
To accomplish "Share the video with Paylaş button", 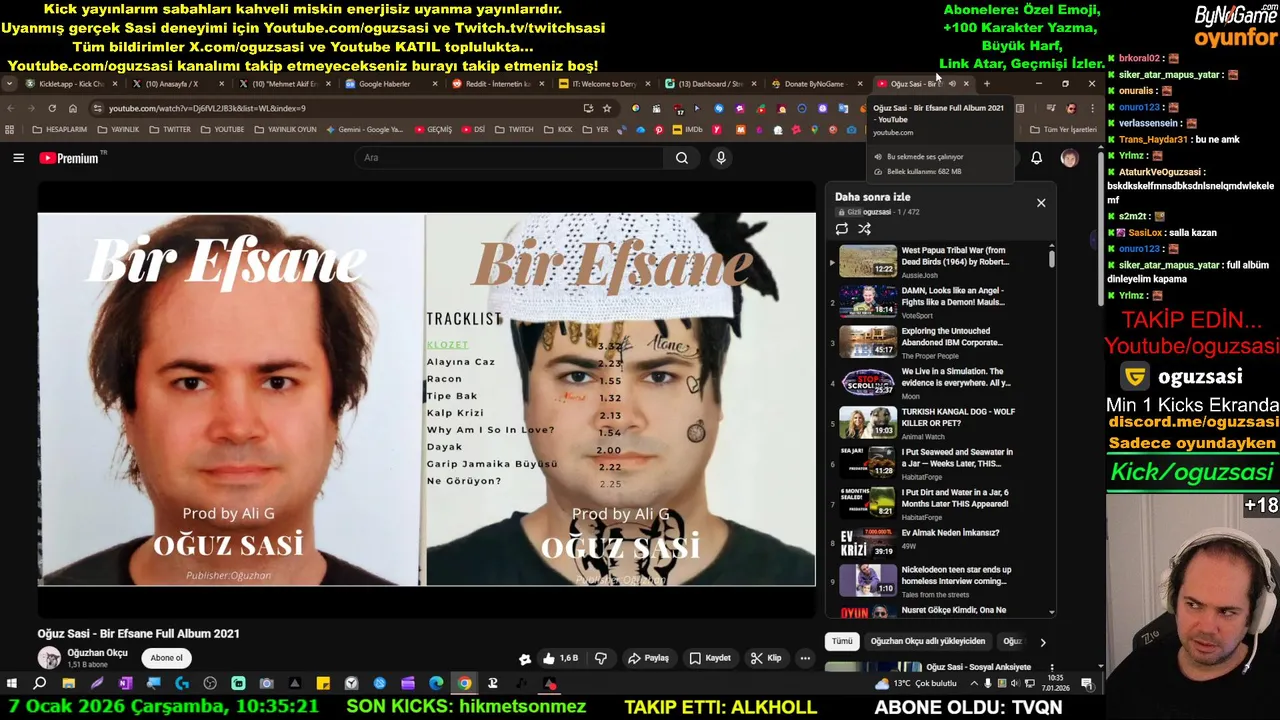I will pyautogui.click(x=648, y=658).
